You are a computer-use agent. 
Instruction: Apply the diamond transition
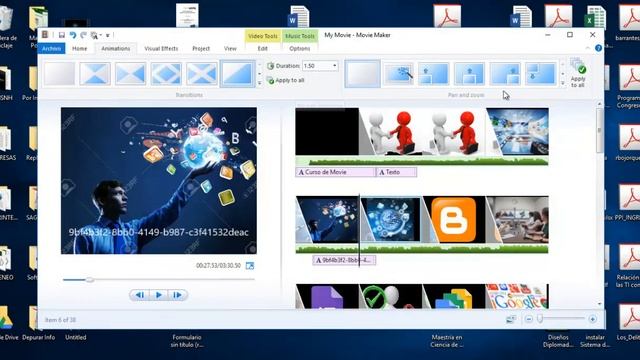166,74
